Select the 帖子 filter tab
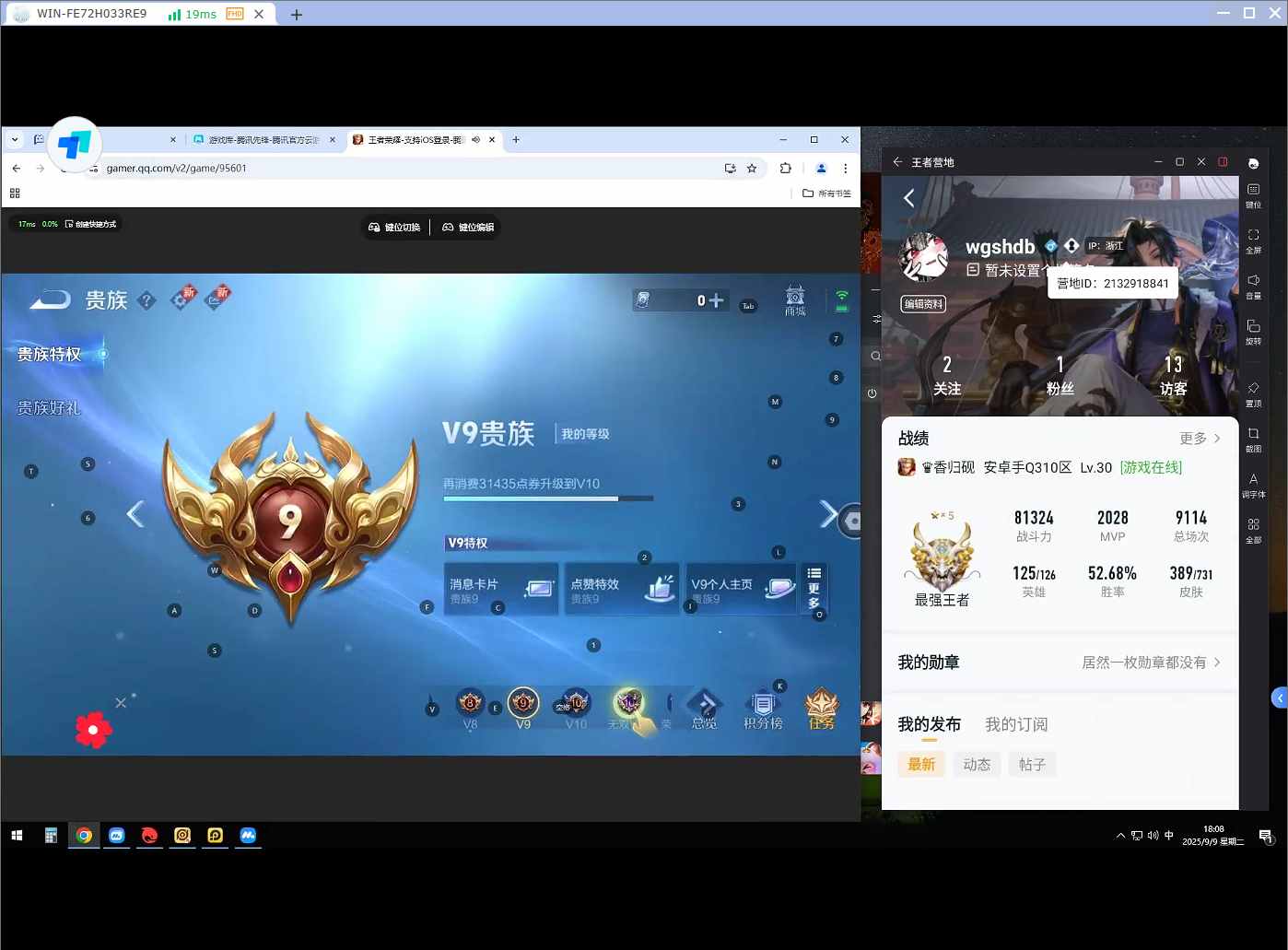Screen dimensions: 1288x950 (x=1032, y=765)
